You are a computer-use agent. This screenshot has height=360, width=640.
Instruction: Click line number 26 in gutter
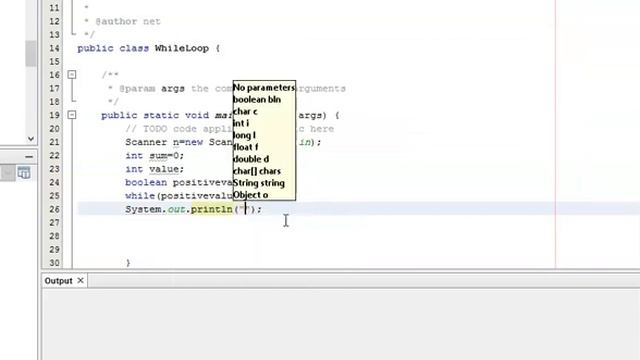click(x=54, y=209)
